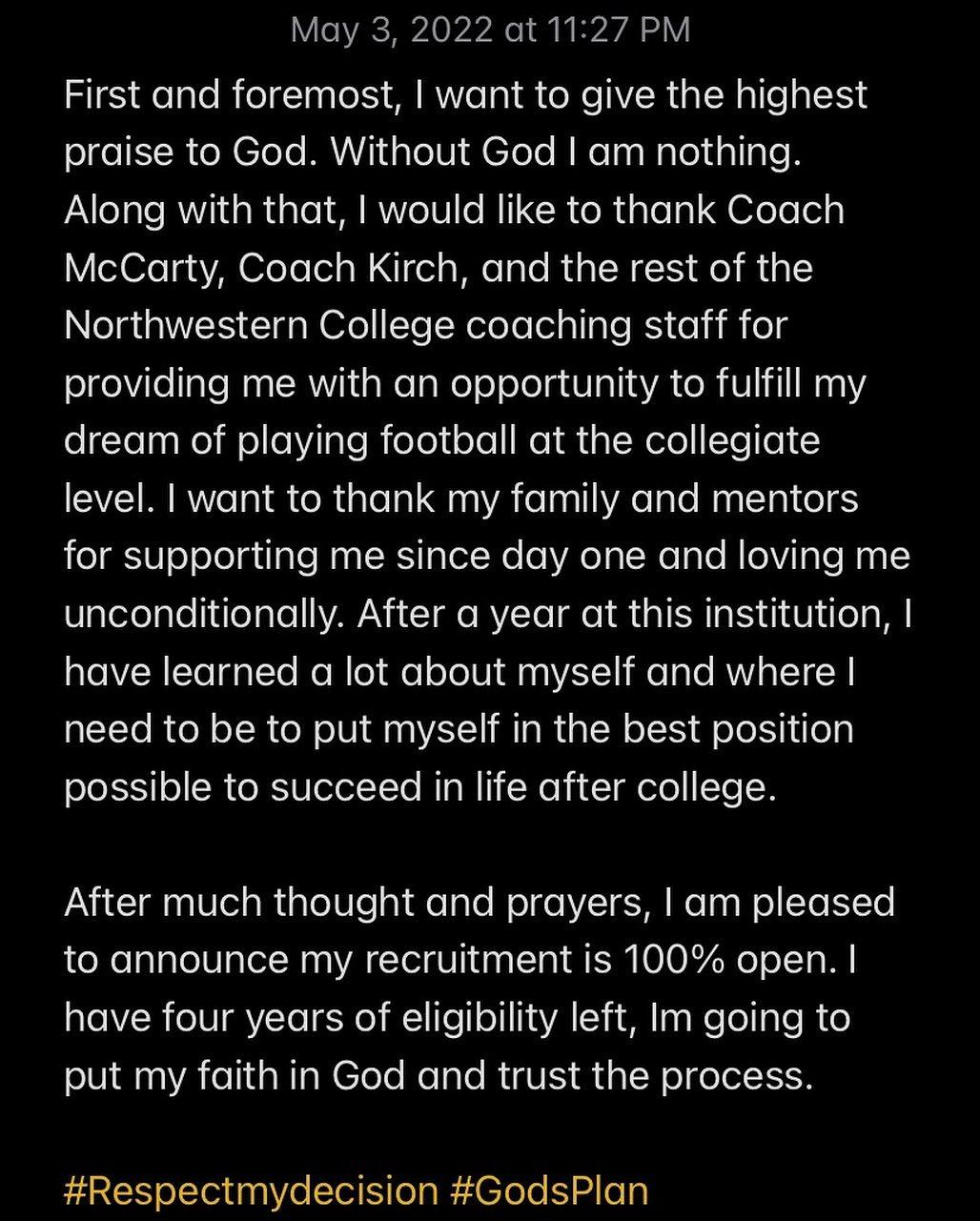Click the name "McCarty" in the note
Screen dimensions: 980x1221
point(143,268)
